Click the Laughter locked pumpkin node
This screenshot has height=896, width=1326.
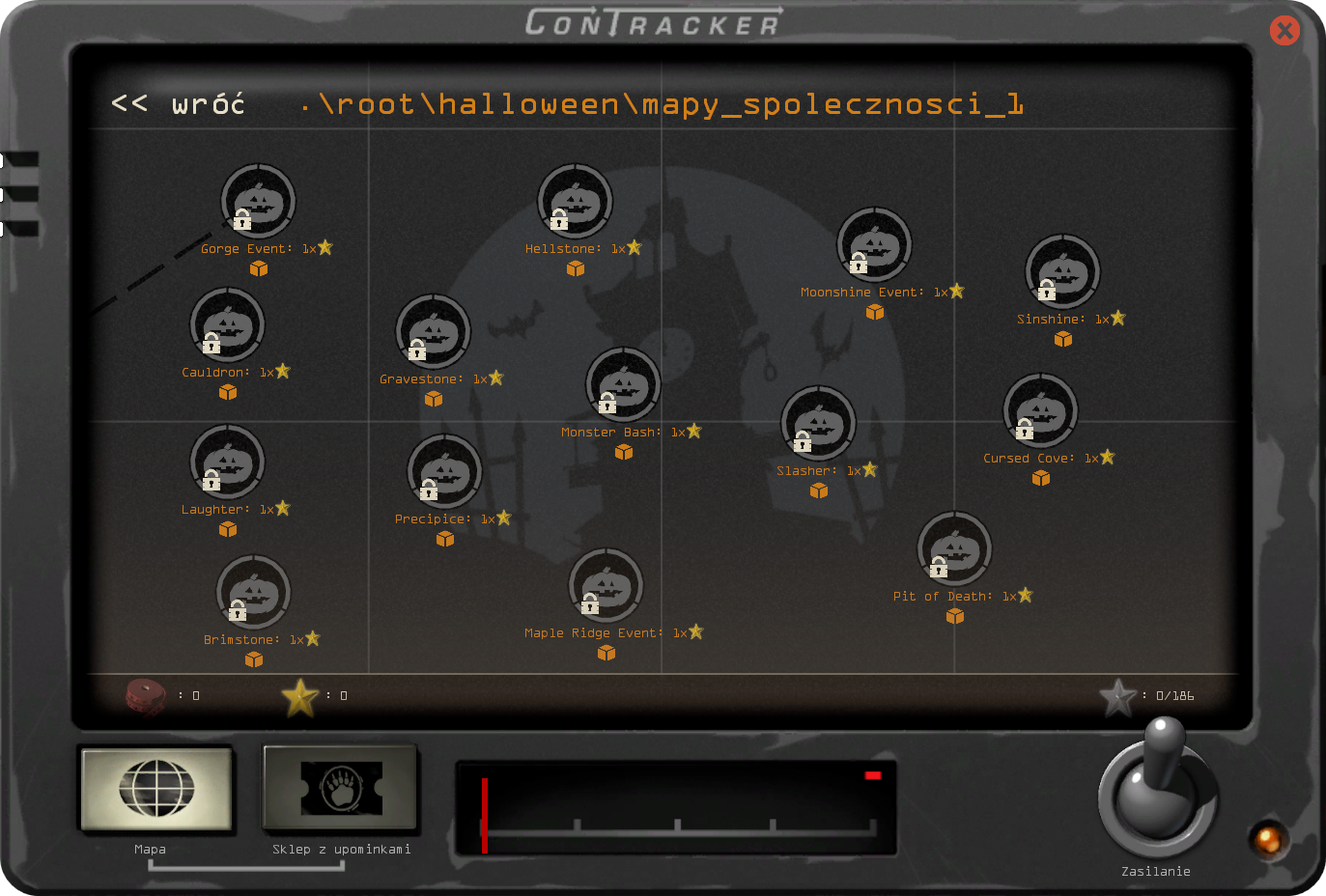227,462
